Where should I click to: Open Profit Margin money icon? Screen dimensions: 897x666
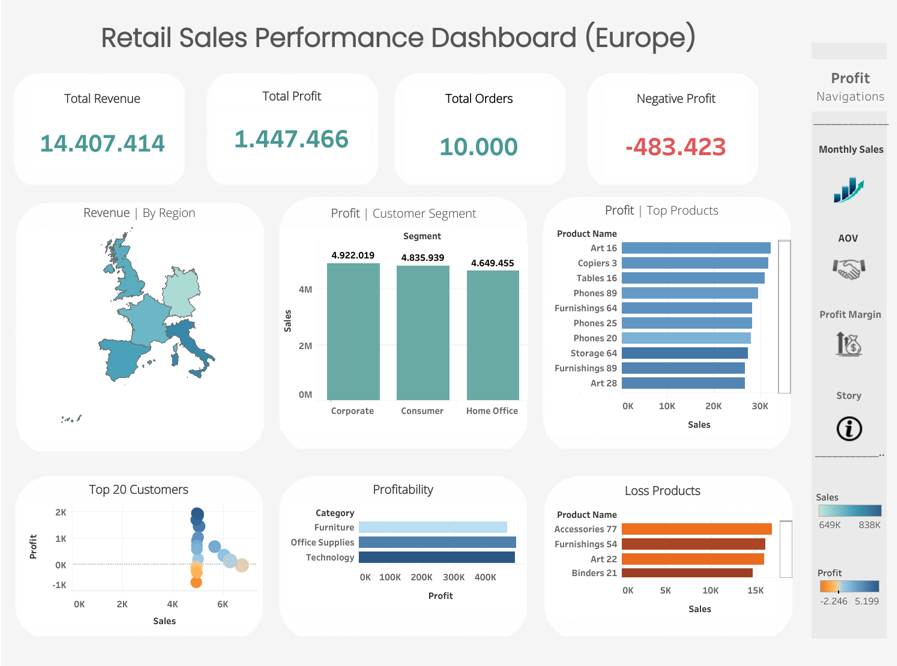point(849,345)
